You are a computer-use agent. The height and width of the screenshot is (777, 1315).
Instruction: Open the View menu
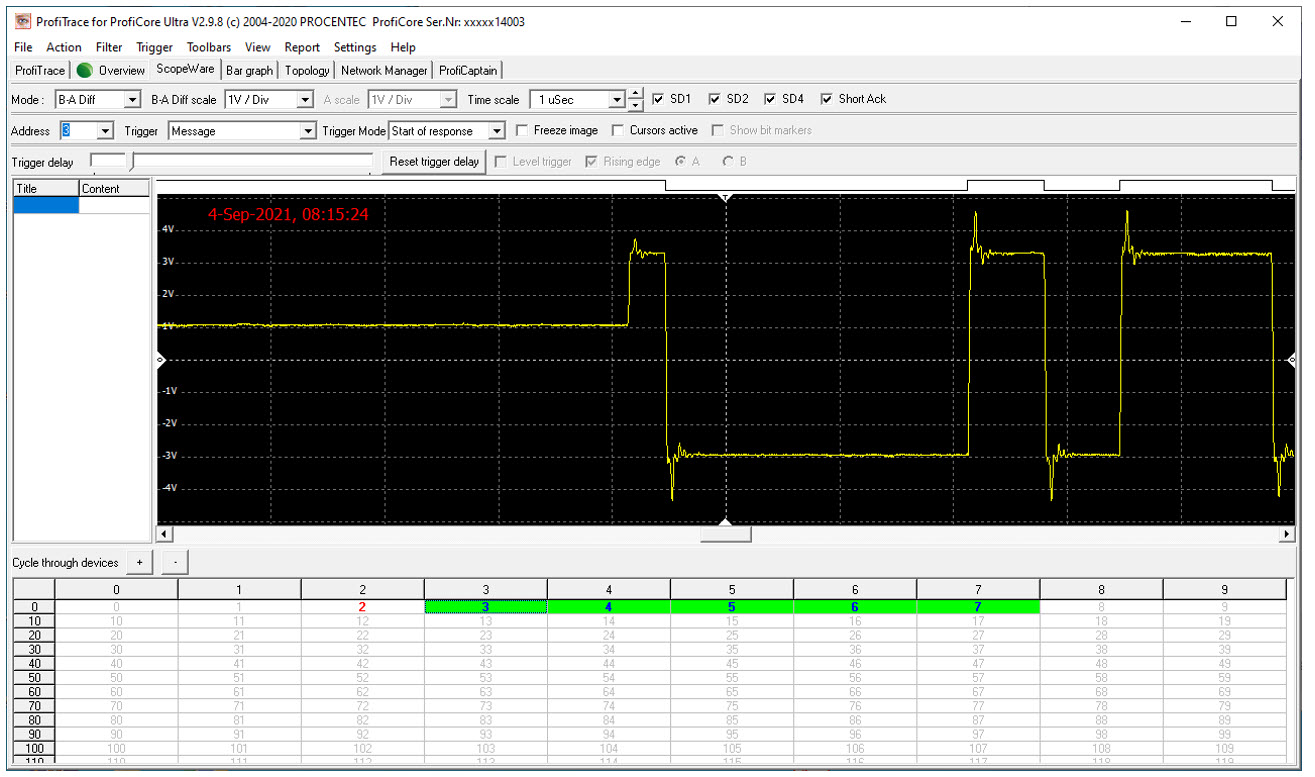[258, 47]
